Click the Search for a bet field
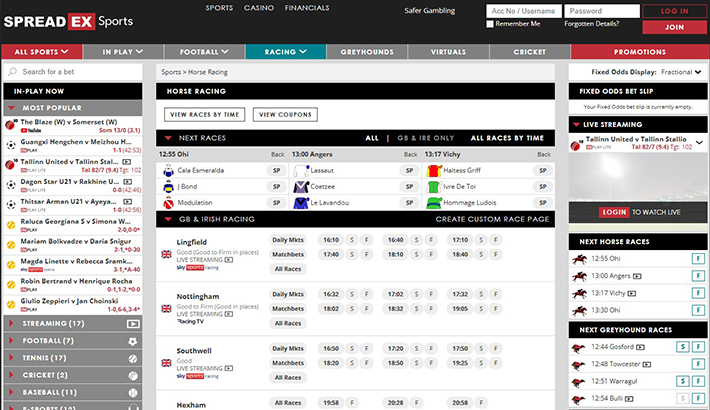The image size is (710, 410). [72, 72]
